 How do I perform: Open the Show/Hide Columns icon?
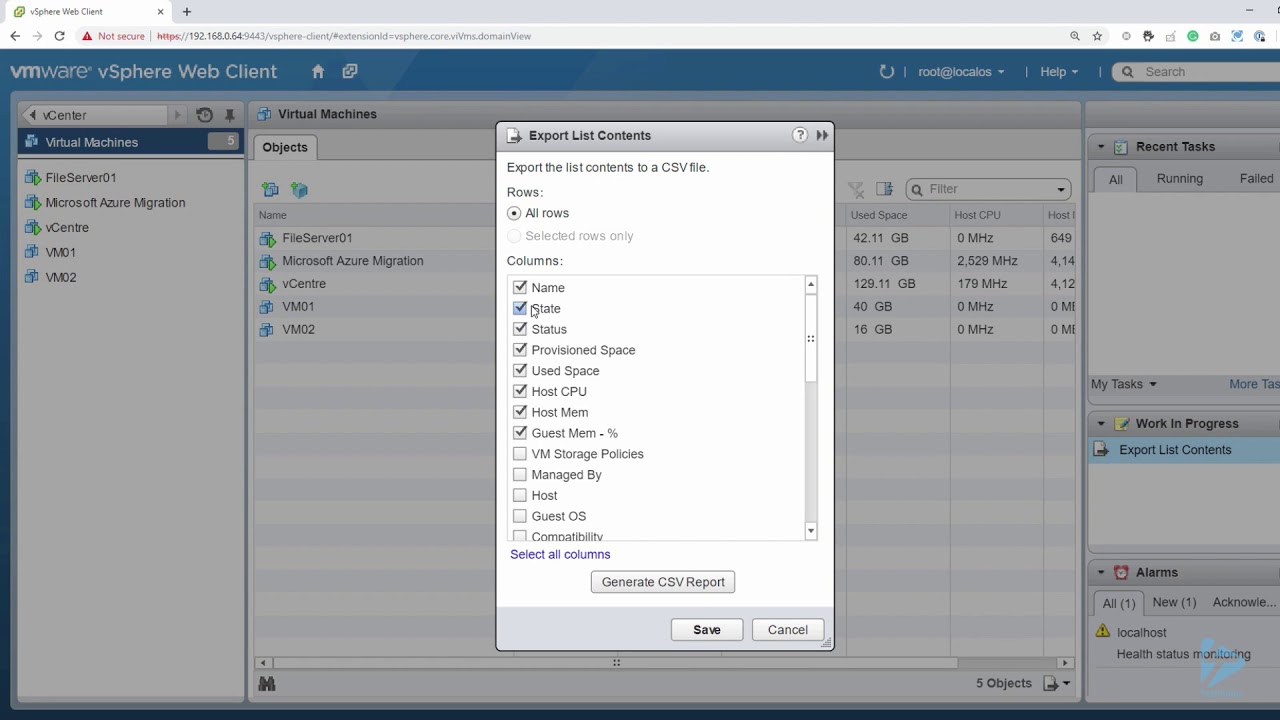point(884,188)
